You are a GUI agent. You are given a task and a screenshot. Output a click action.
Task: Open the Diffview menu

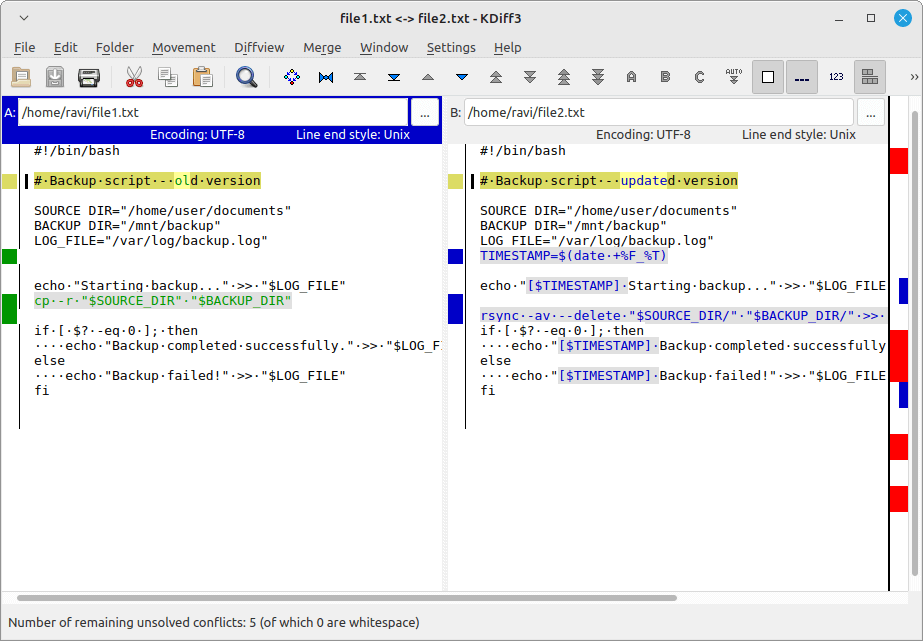pos(259,47)
